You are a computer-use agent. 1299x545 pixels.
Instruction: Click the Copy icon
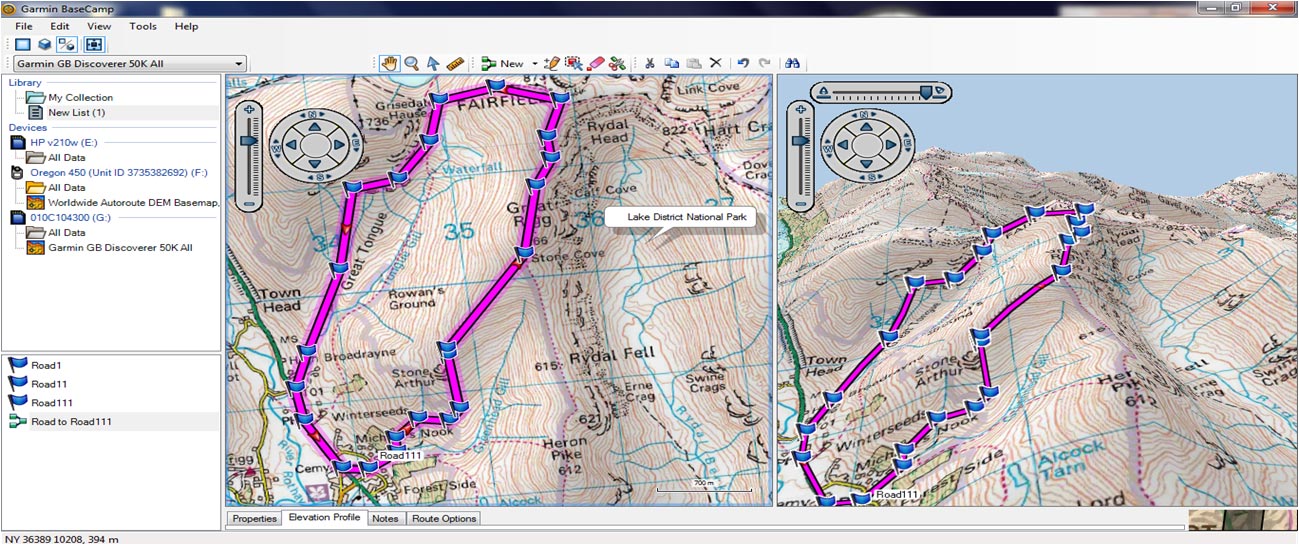(672, 63)
